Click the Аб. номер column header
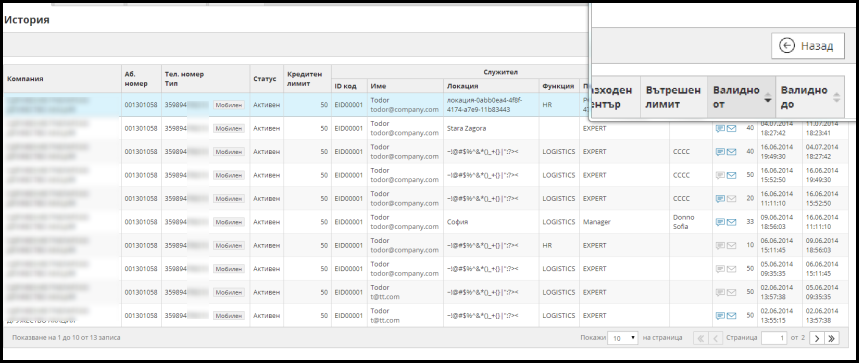 (x=141, y=79)
